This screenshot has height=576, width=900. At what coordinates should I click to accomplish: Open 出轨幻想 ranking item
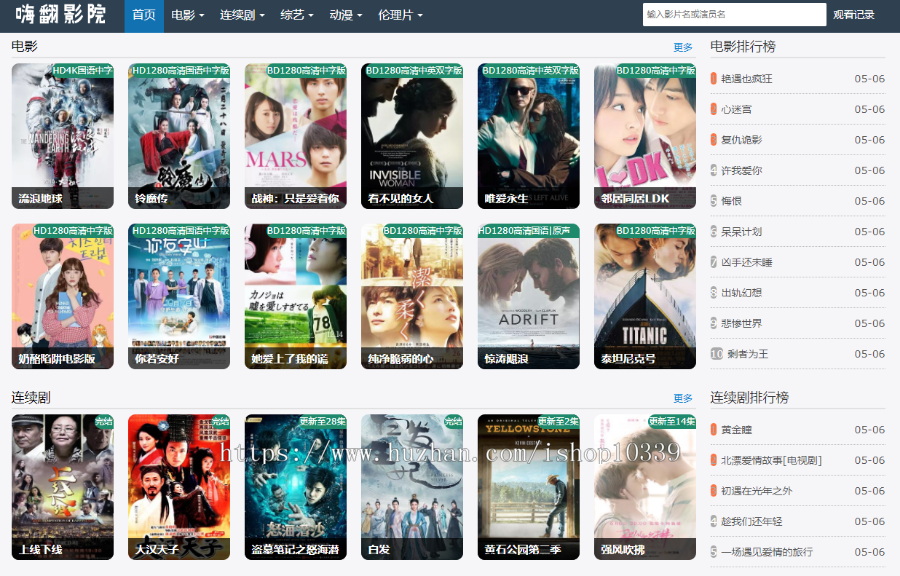[x=742, y=293]
